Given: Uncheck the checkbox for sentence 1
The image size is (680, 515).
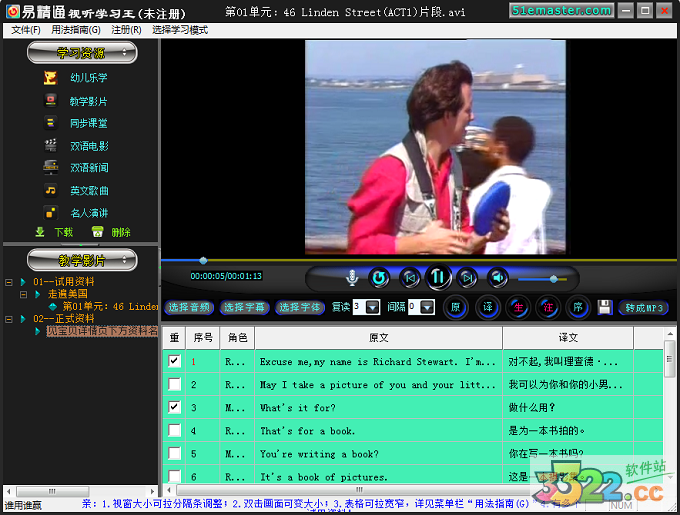Looking at the screenshot, I should [174, 361].
